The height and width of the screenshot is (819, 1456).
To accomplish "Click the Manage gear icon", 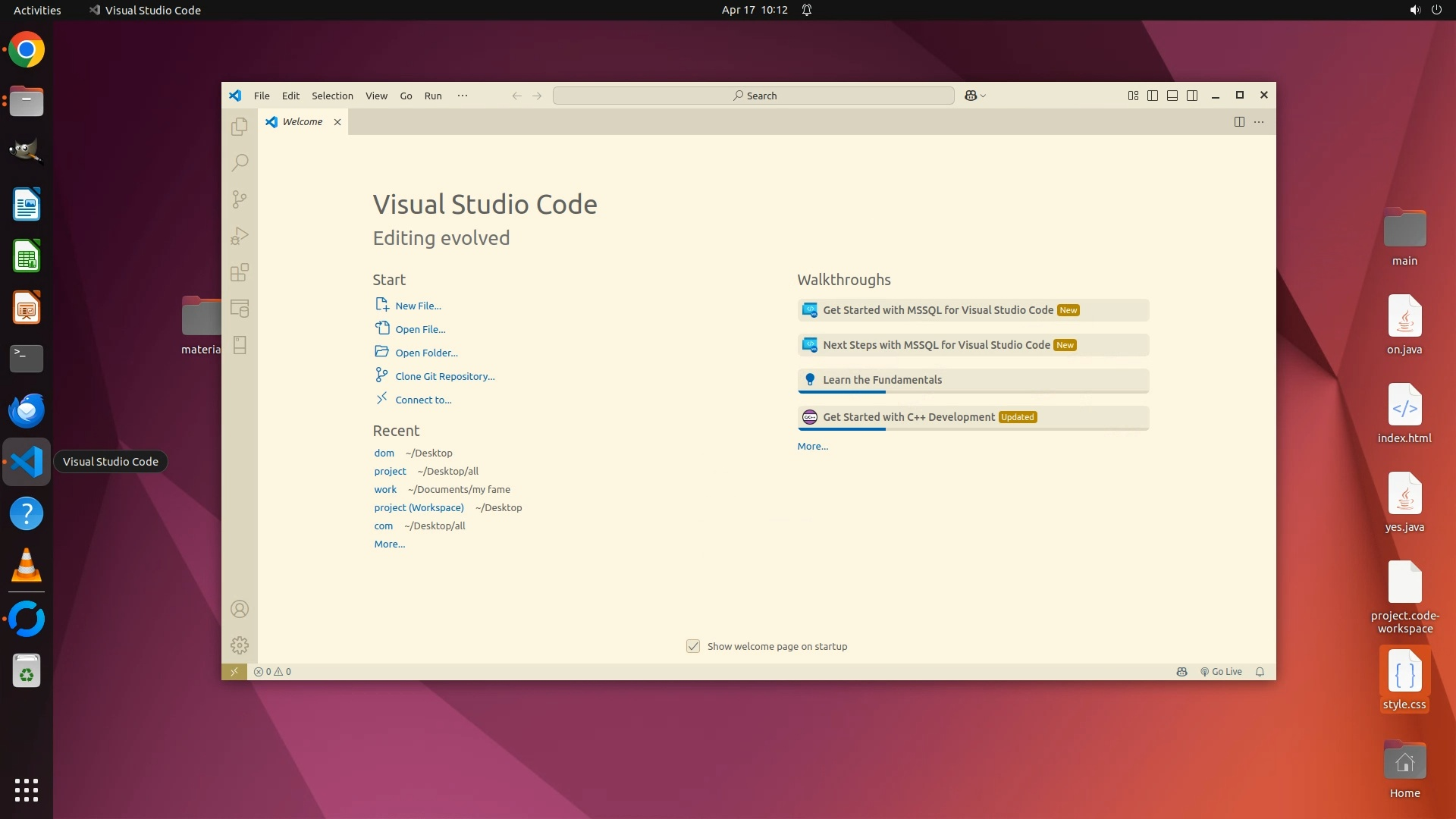I will tap(240, 645).
